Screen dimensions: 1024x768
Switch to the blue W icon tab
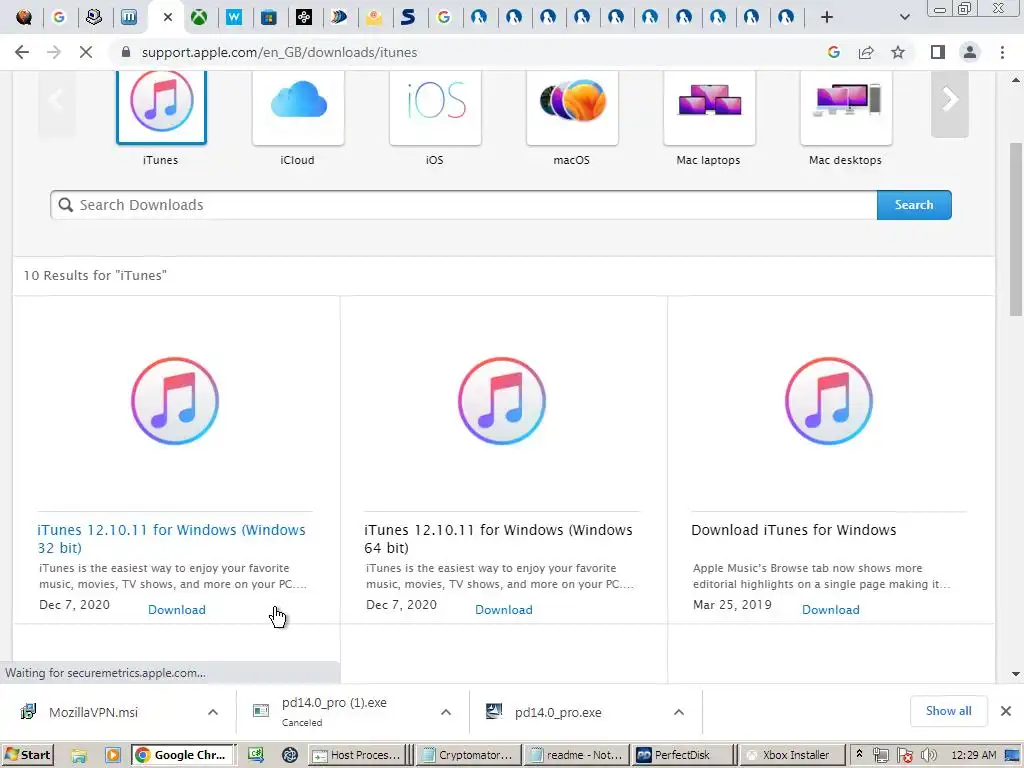[234, 17]
